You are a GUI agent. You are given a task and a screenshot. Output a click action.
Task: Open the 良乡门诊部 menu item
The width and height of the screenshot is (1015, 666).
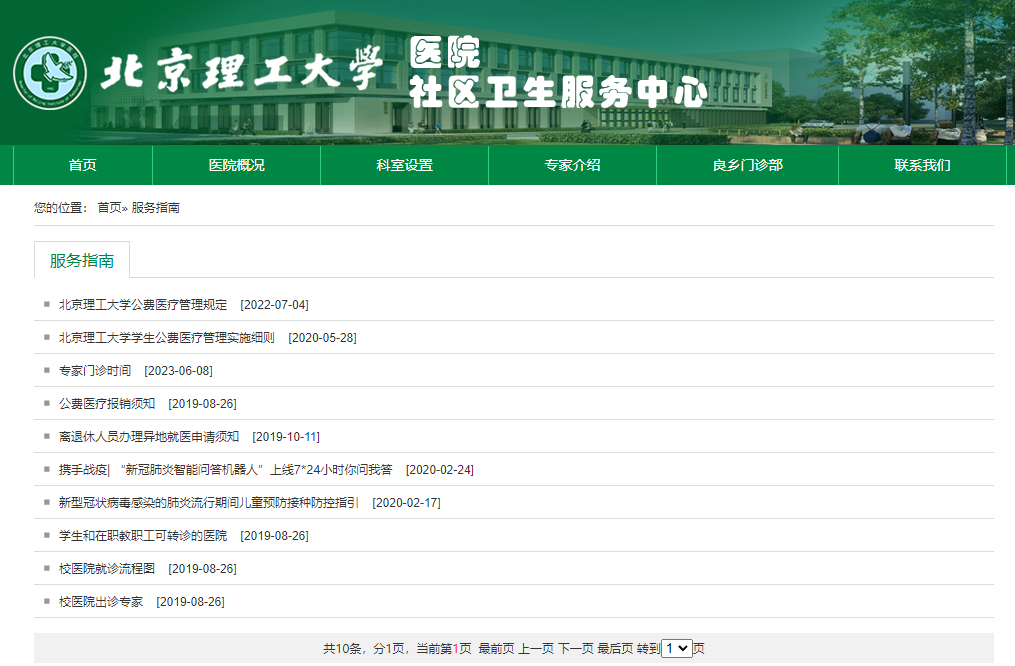(x=747, y=165)
